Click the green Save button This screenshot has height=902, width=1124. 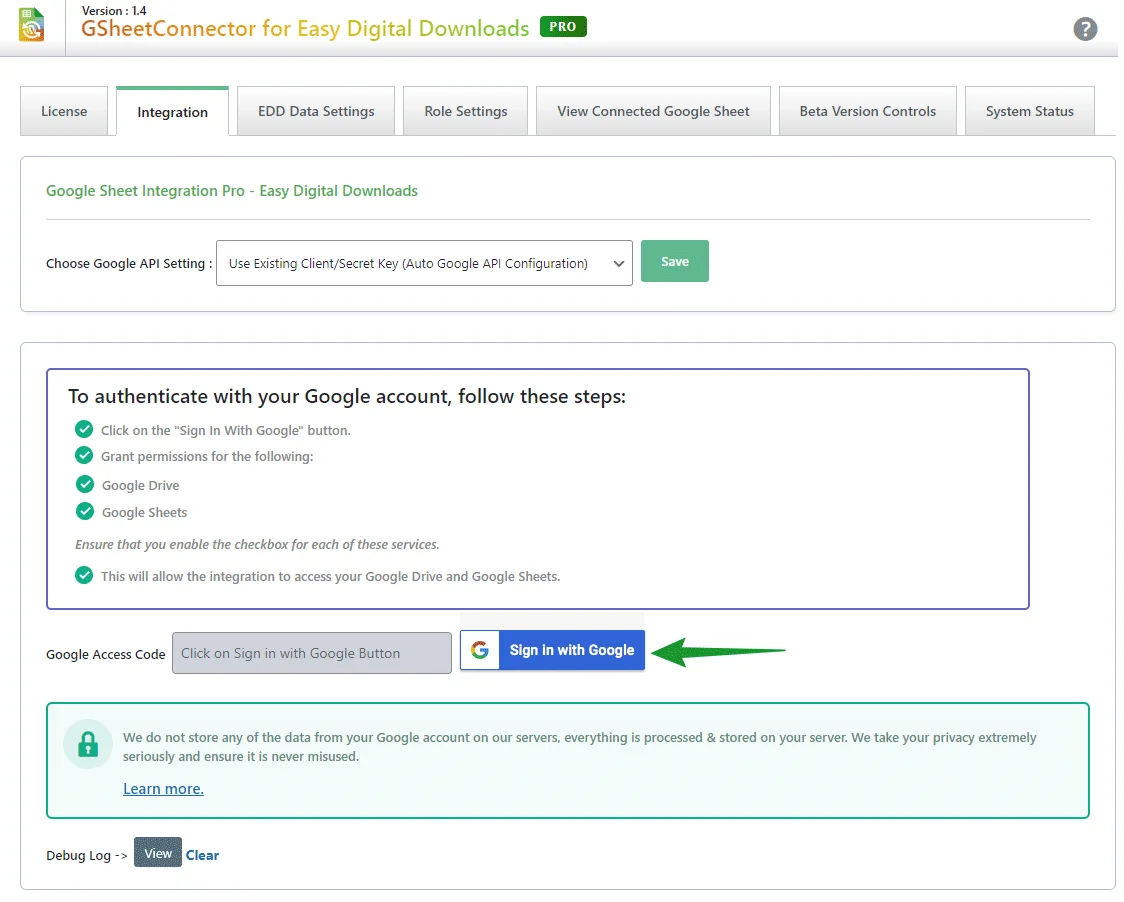[x=675, y=261]
